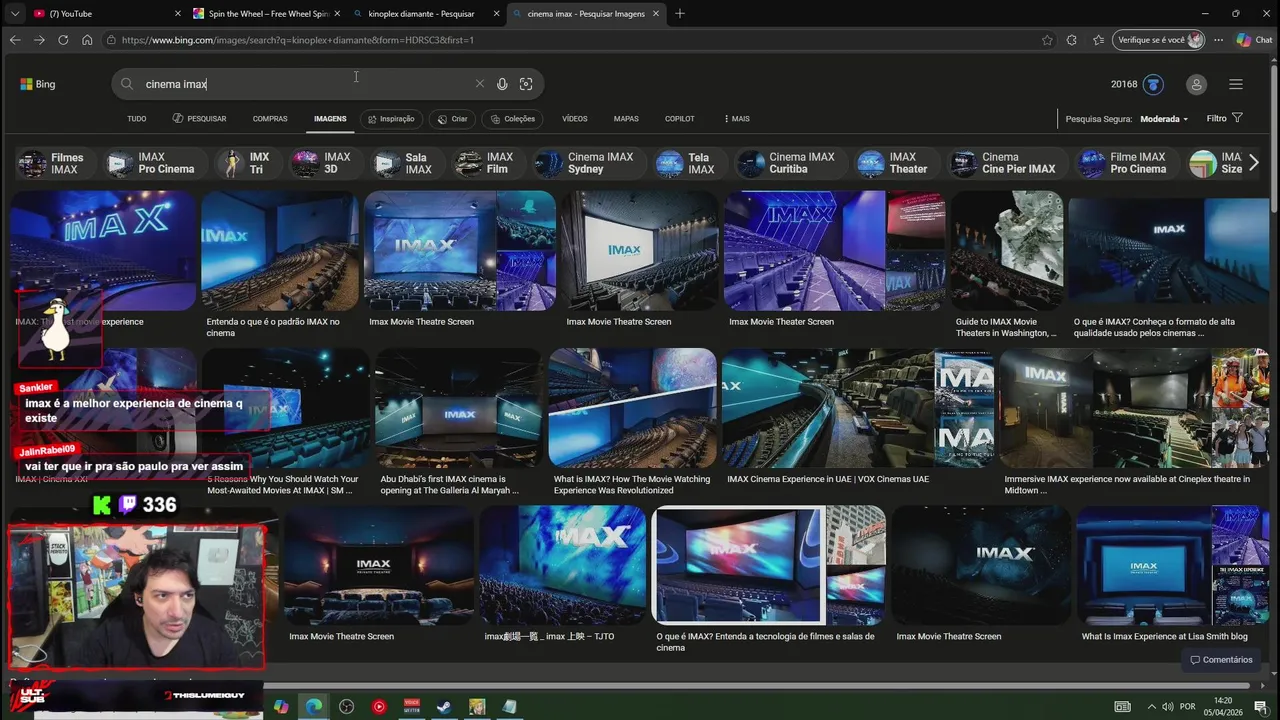
Task: Click the Comentários feedback button
Action: (x=1221, y=660)
